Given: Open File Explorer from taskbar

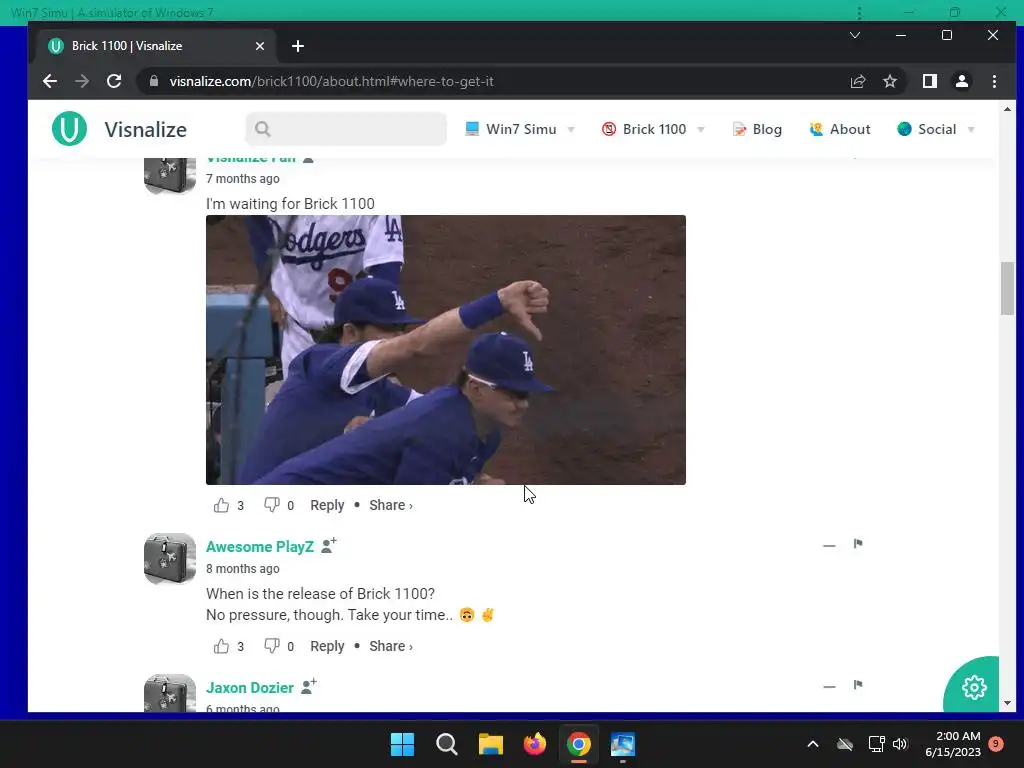Looking at the screenshot, I should (x=490, y=744).
